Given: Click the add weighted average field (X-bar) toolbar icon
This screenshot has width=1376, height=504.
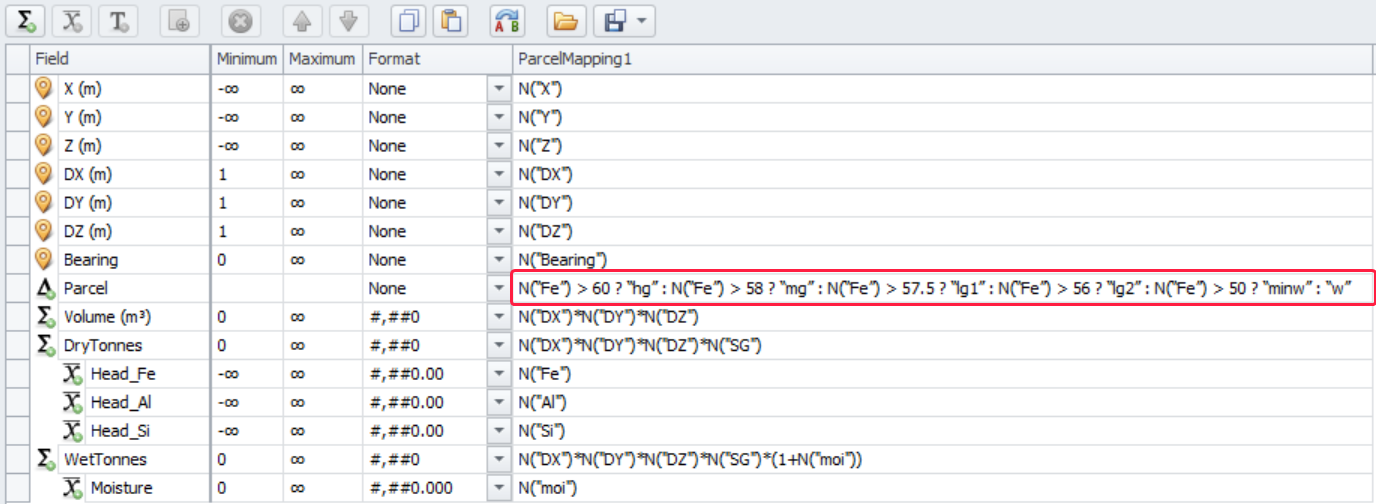Looking at the screenshot, I should [70, 20].
